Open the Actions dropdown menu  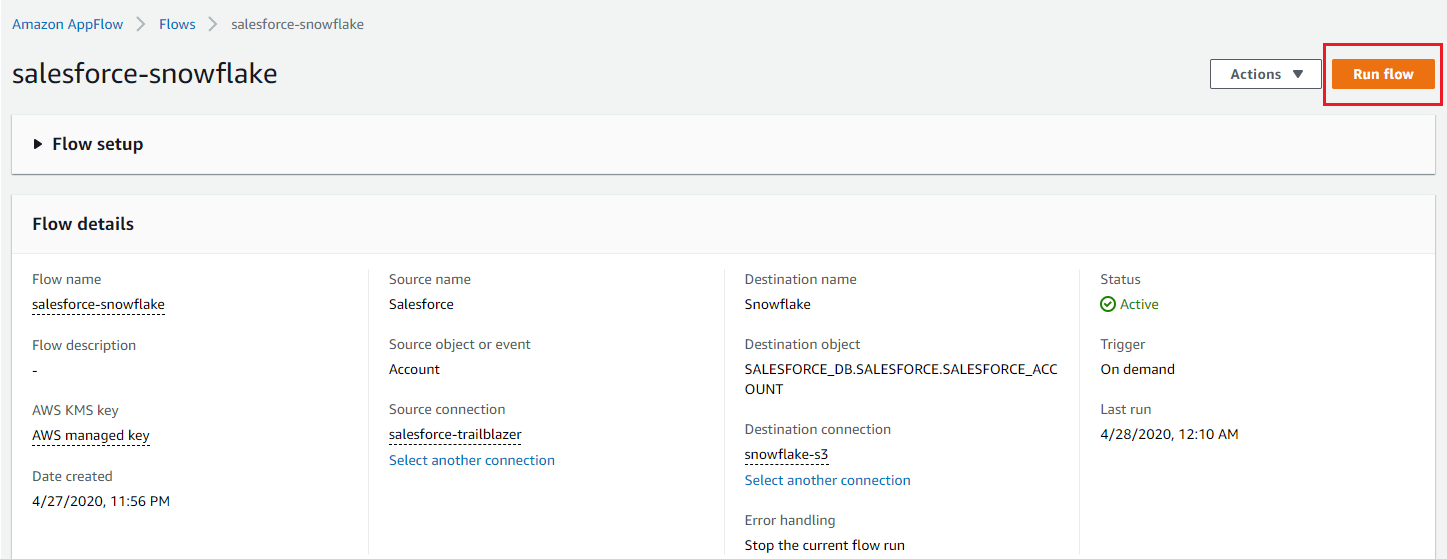pyautogui.click(x=1265, y=74)
